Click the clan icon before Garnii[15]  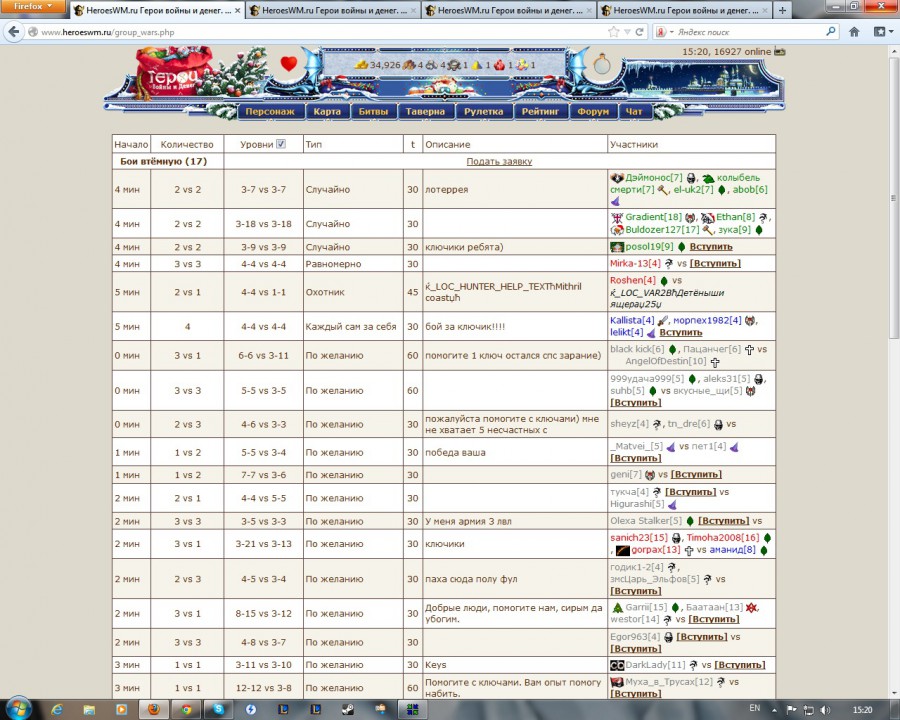[617, 607]
